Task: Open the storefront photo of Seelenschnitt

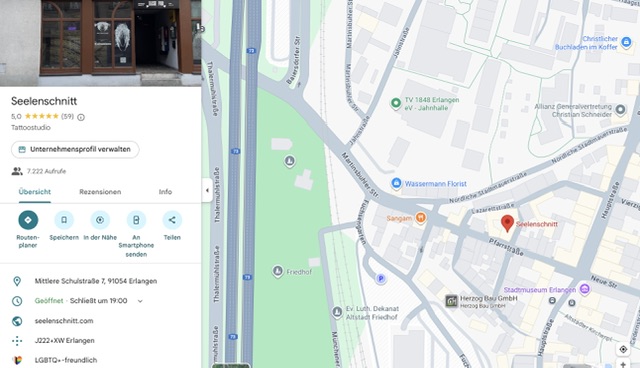Action: [x=100, y=43]
